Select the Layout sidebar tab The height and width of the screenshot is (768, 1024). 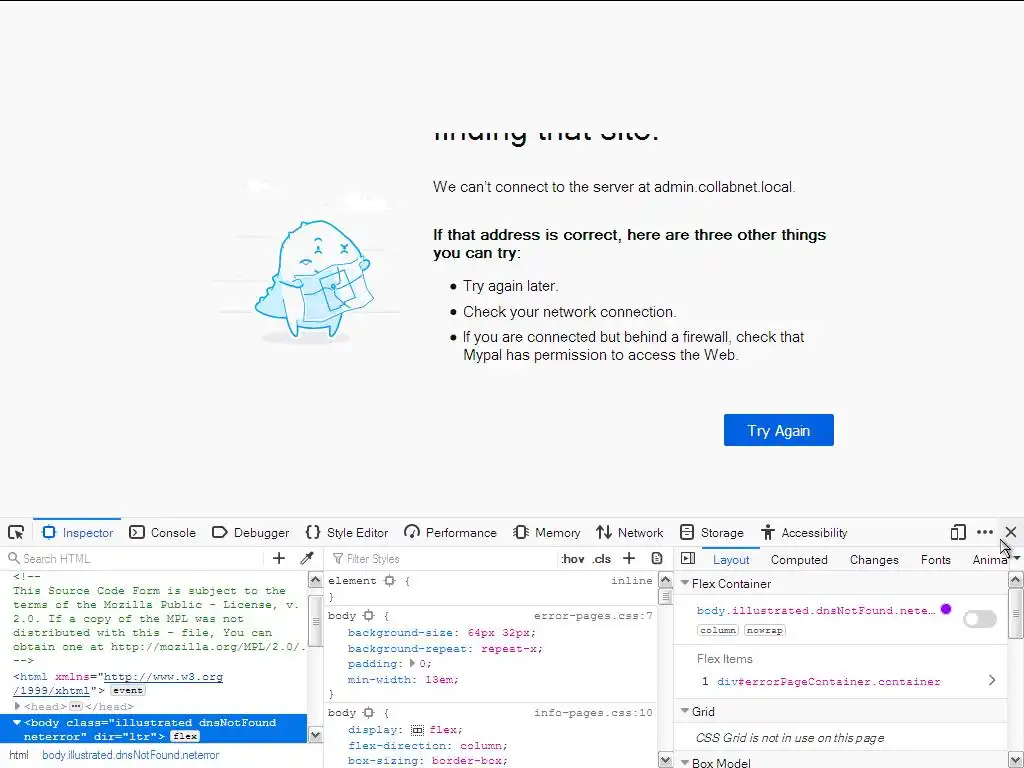tap(731, 560)
